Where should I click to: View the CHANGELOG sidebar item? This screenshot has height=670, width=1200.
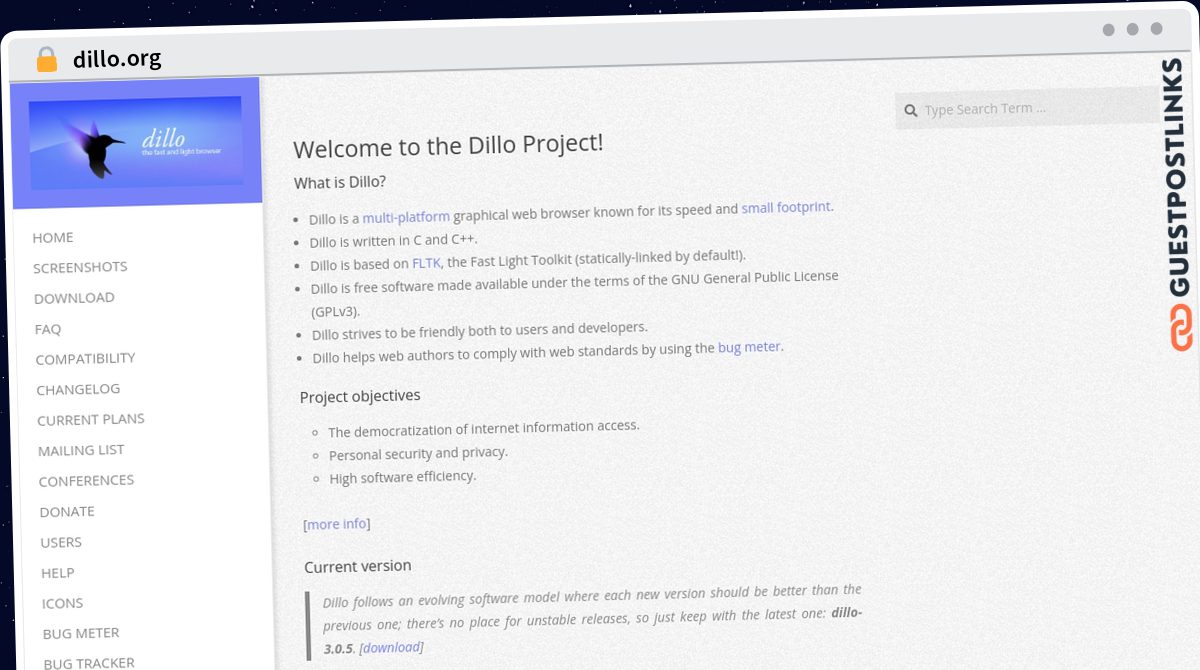[78, 389]
